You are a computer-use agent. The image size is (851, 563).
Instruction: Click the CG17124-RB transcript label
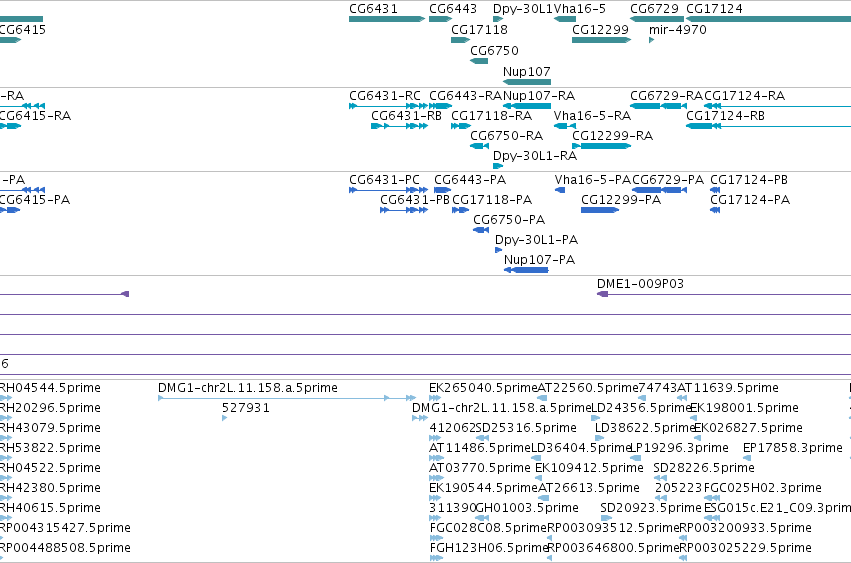(726, 116)
